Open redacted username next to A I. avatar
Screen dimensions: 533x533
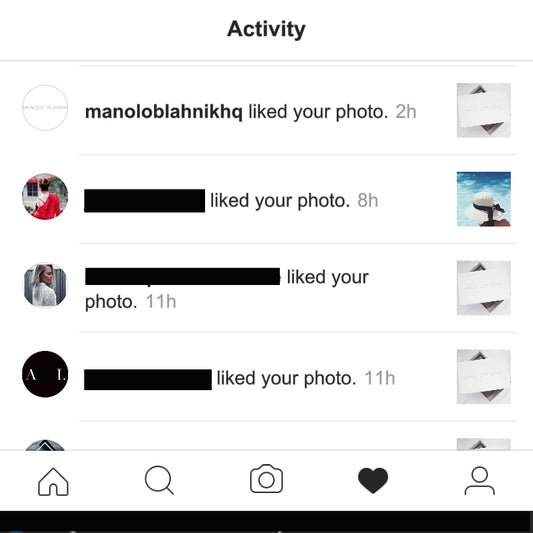point(148,379)
